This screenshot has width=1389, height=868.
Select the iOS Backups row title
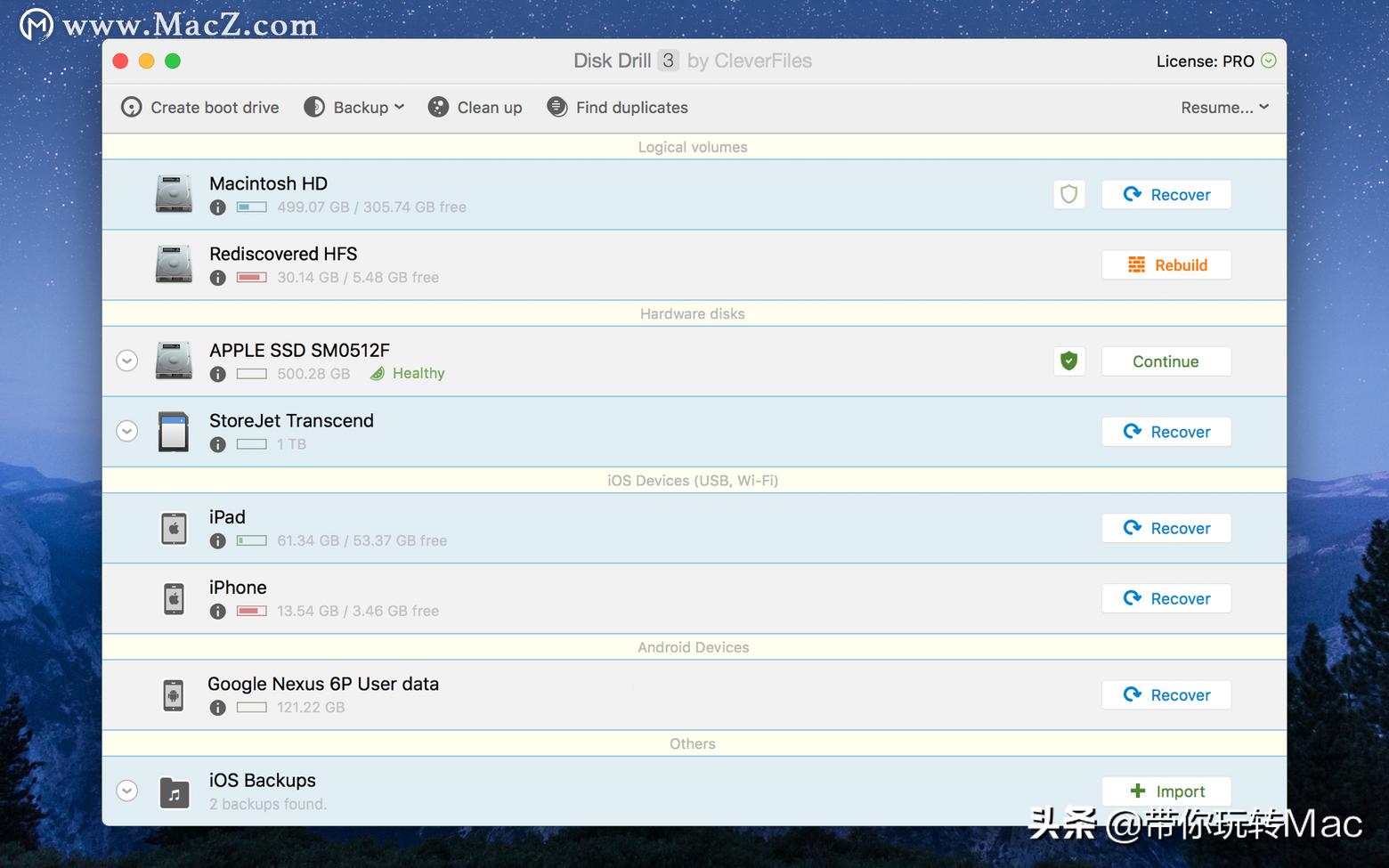pyautogui.click(x=263, y=780)
